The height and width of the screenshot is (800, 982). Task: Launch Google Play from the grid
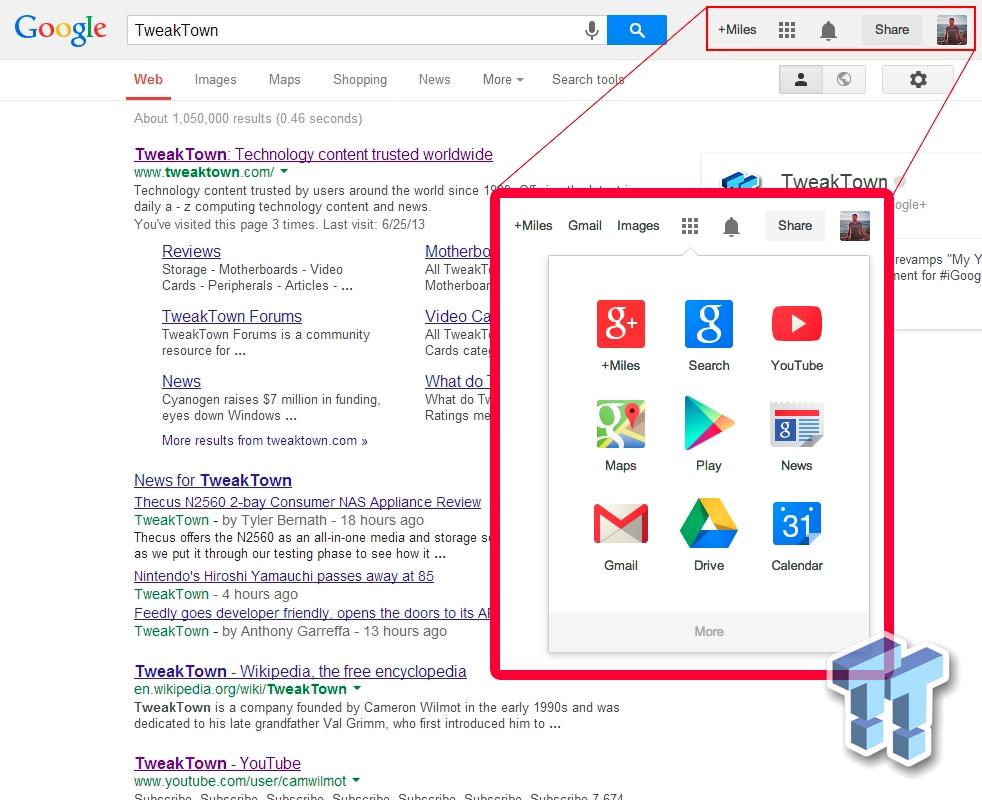point(708,424)
